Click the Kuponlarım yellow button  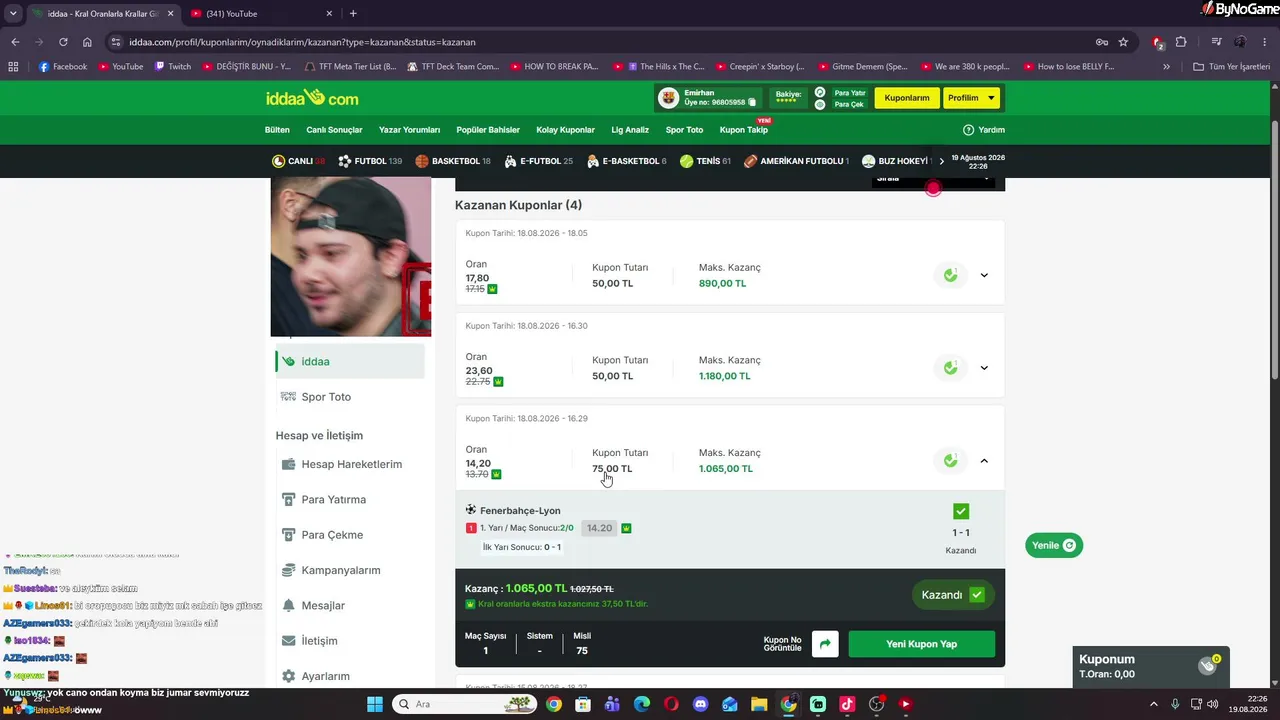click(x=907, y=98)
